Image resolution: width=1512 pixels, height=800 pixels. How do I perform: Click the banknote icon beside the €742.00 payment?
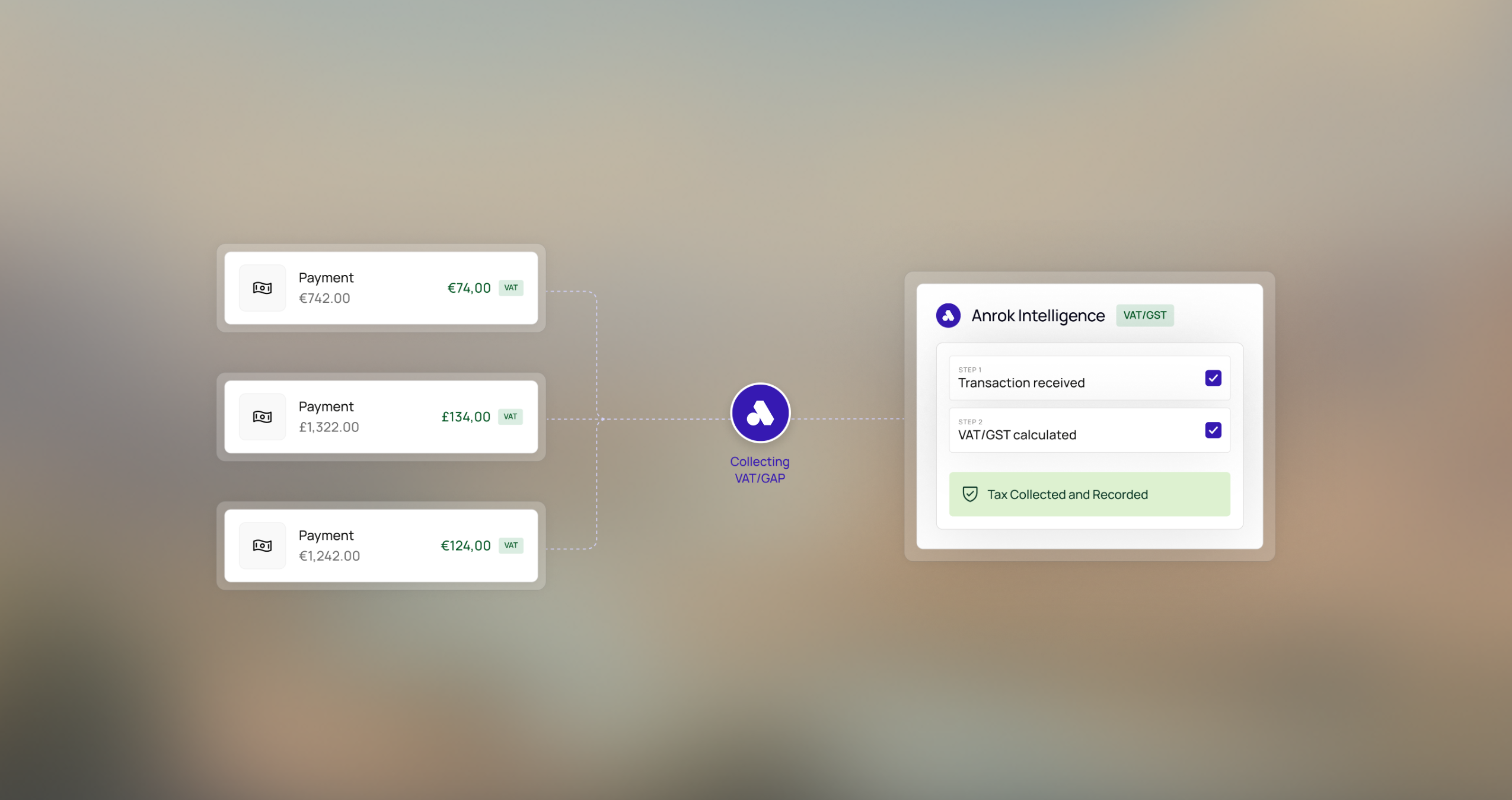click(262, 288)
